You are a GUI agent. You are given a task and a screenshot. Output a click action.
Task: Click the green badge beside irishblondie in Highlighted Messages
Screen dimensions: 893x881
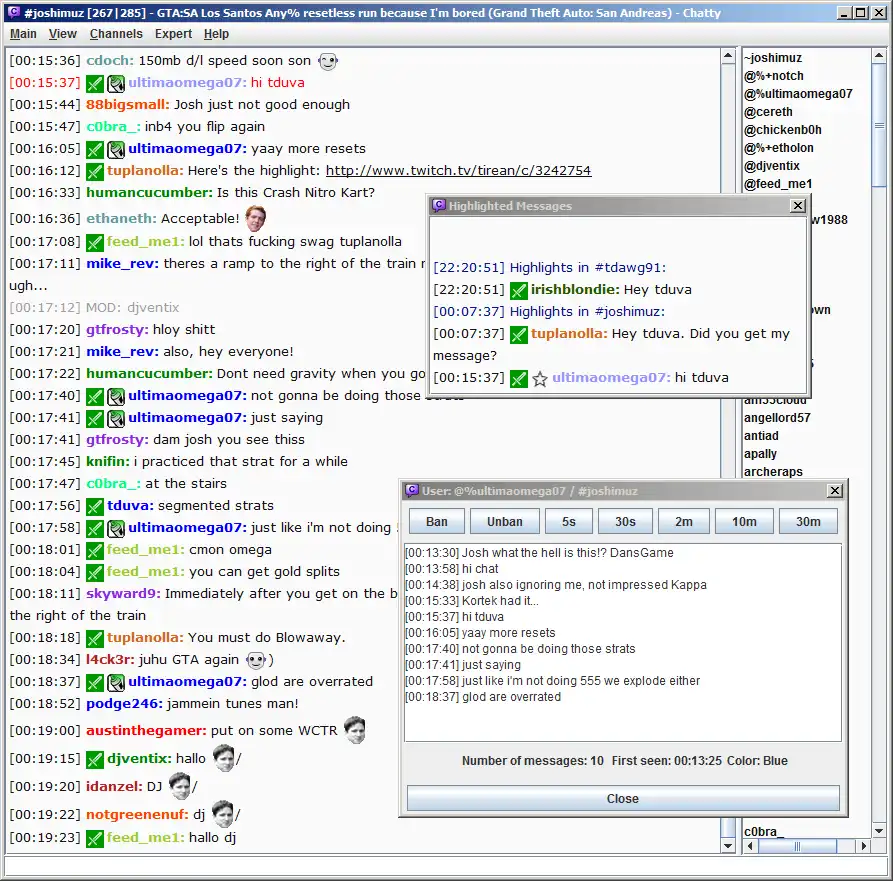pos(518,290)
